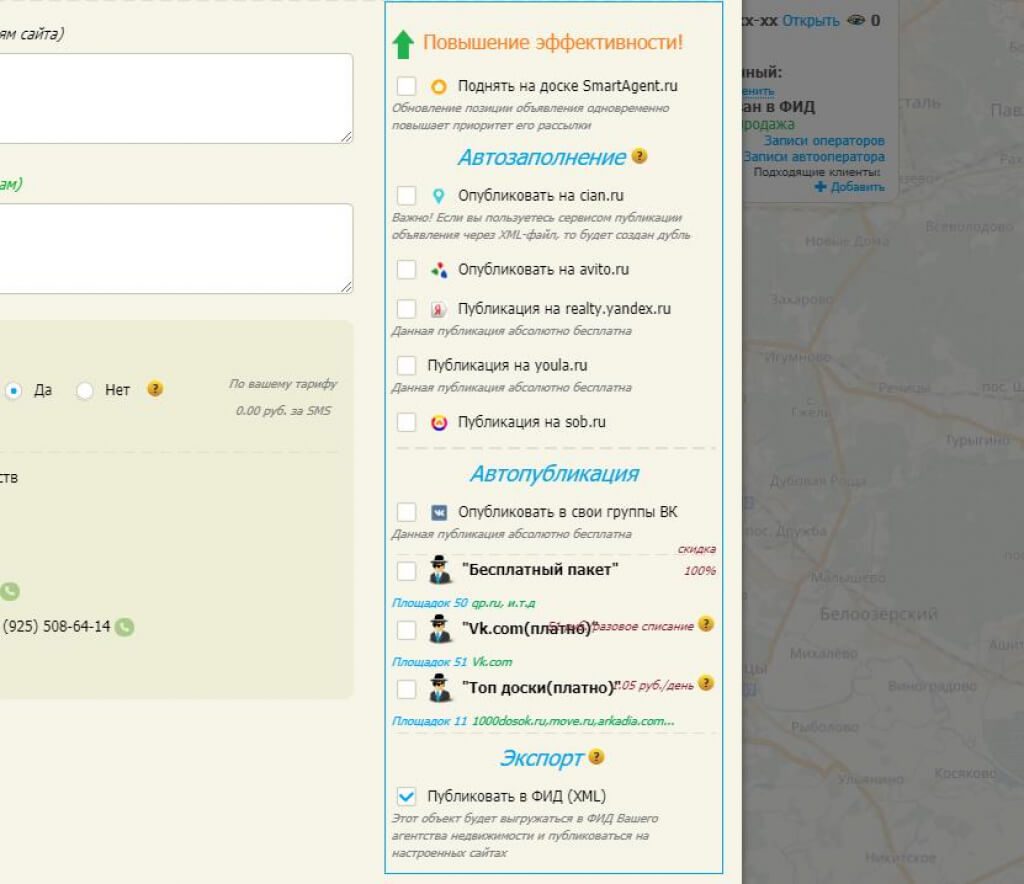Screen dimensions: 1024x884
Task: Click the "Поднять на доске SmartAgent.ru" label
Action: [x=568, y=86]
